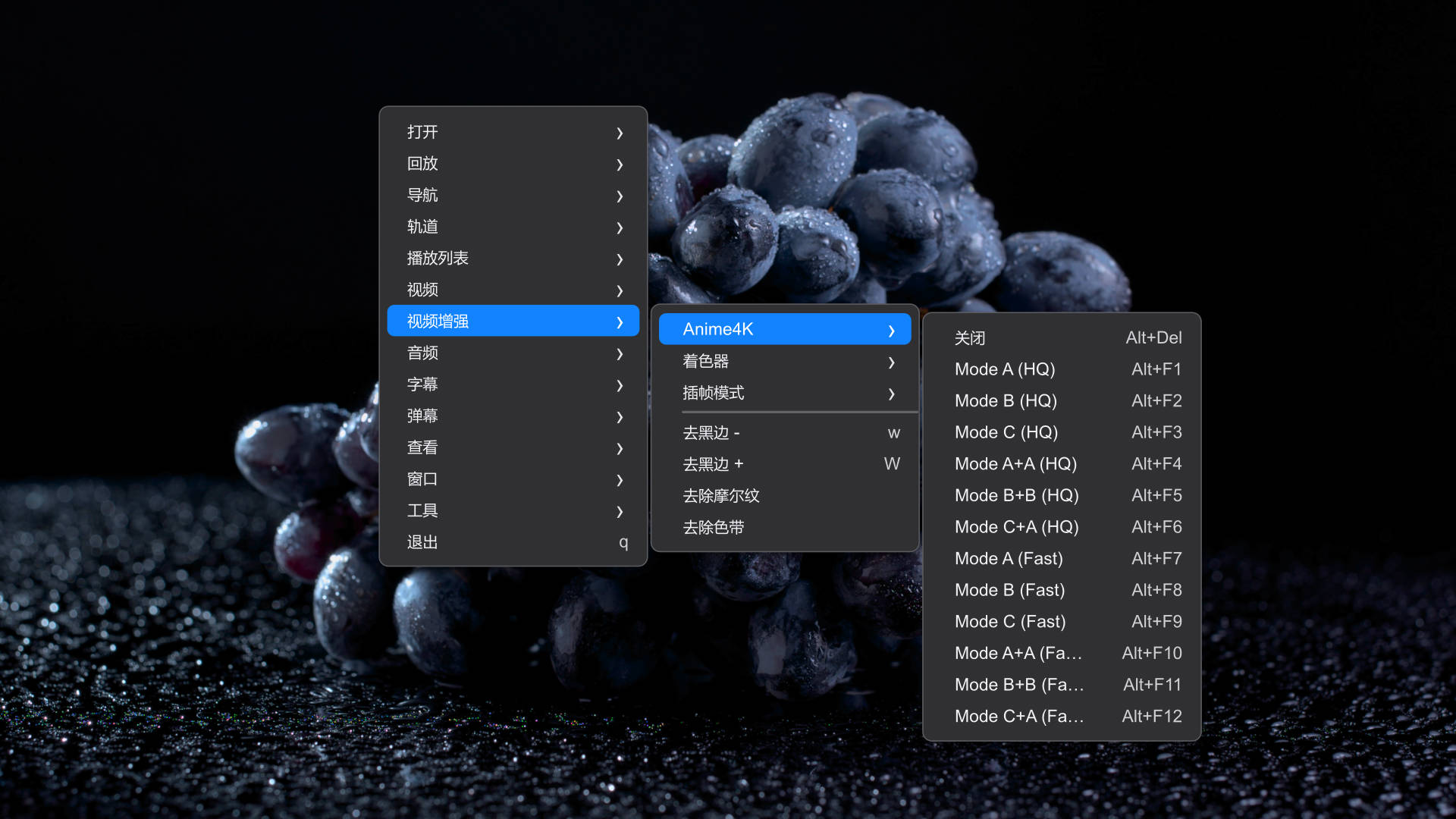This screenshot has height=819, width=1456.
Task: Apply the 去除色带 filter
Action: 785,528
